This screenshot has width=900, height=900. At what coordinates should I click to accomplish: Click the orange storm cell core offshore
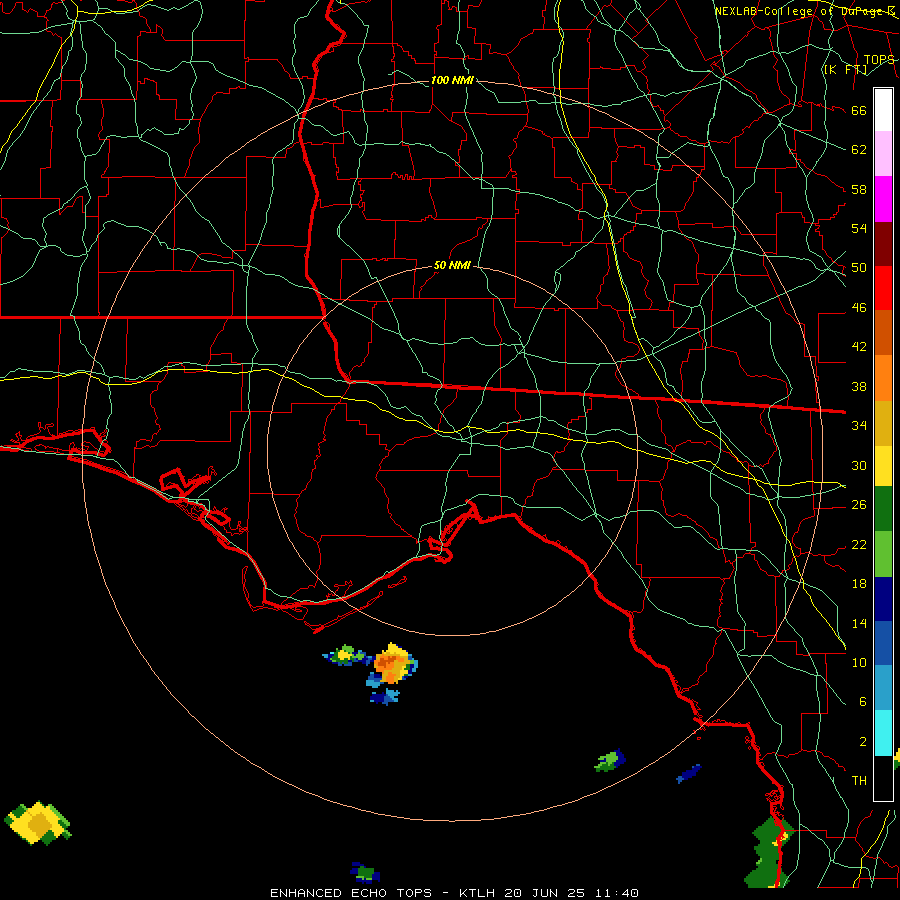pyautogui.click(x=391, y=666)
